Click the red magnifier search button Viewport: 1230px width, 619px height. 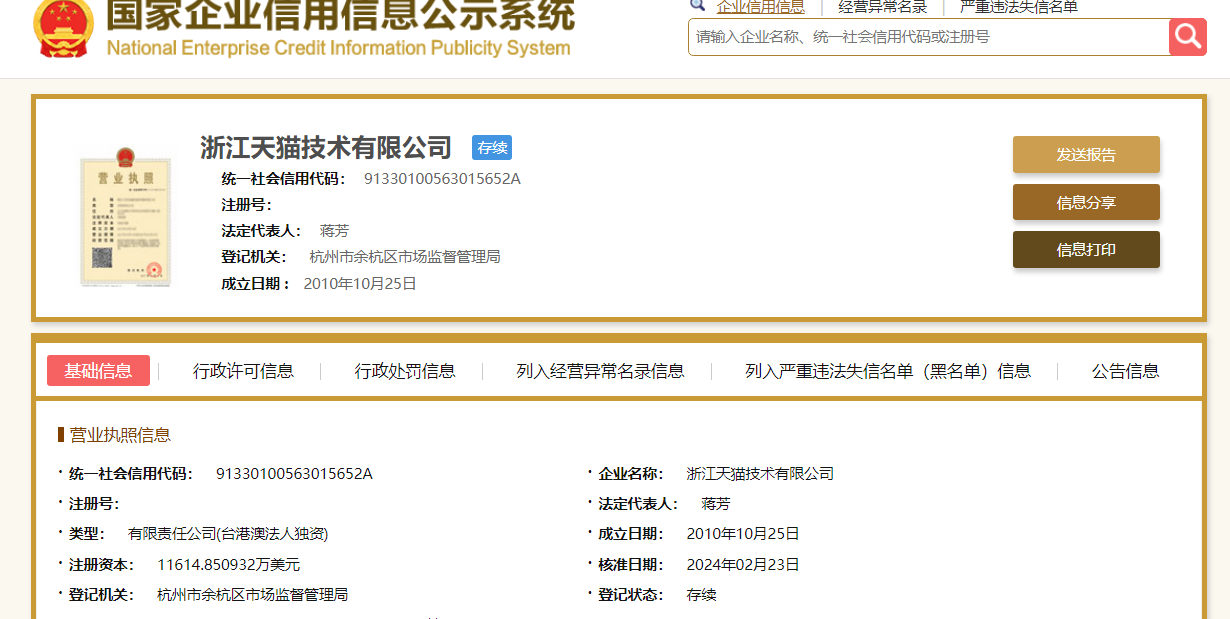pyautogui.click(x=1187, y=37)
